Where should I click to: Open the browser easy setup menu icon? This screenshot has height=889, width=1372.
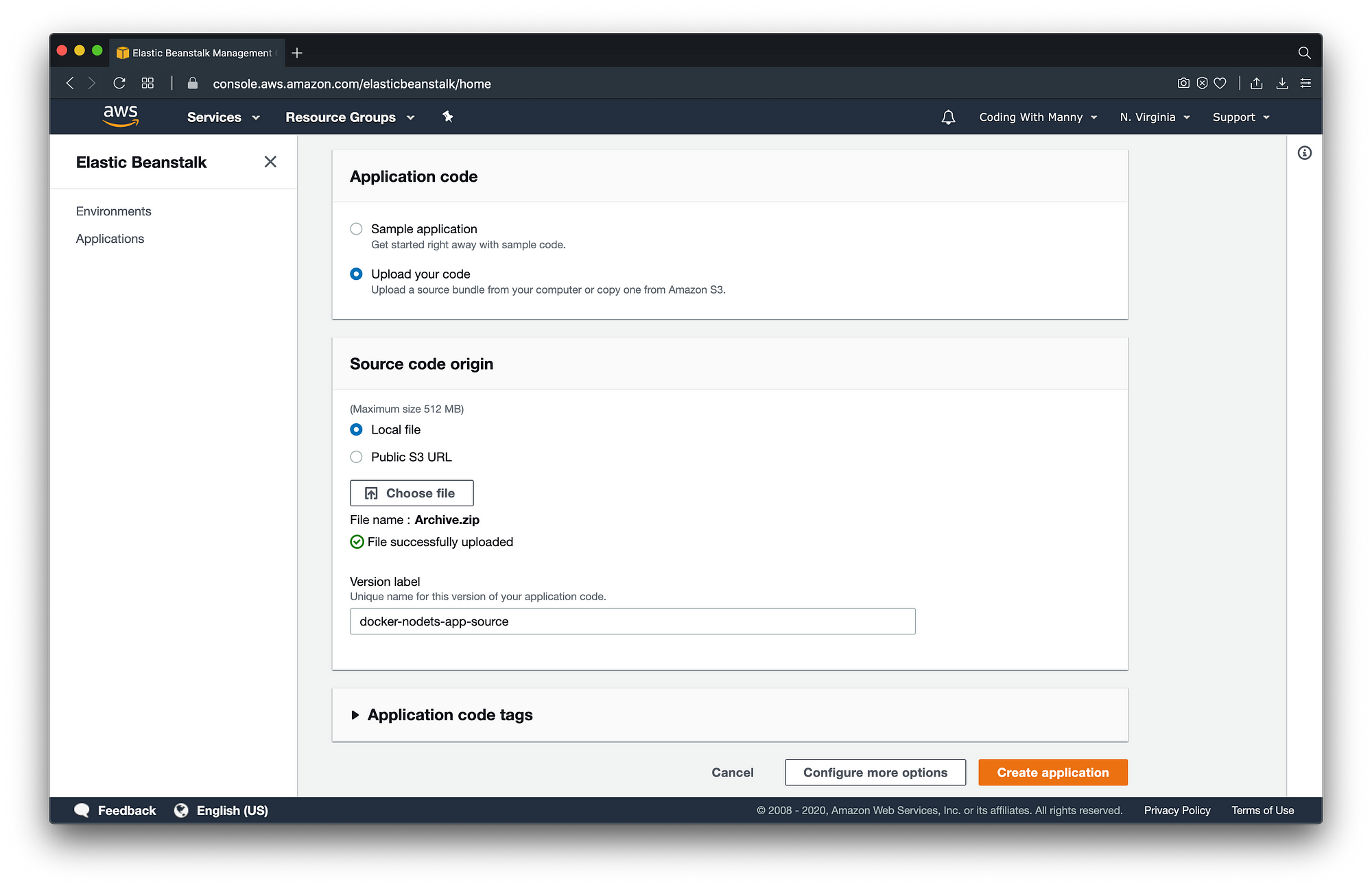pos(1305,83)
